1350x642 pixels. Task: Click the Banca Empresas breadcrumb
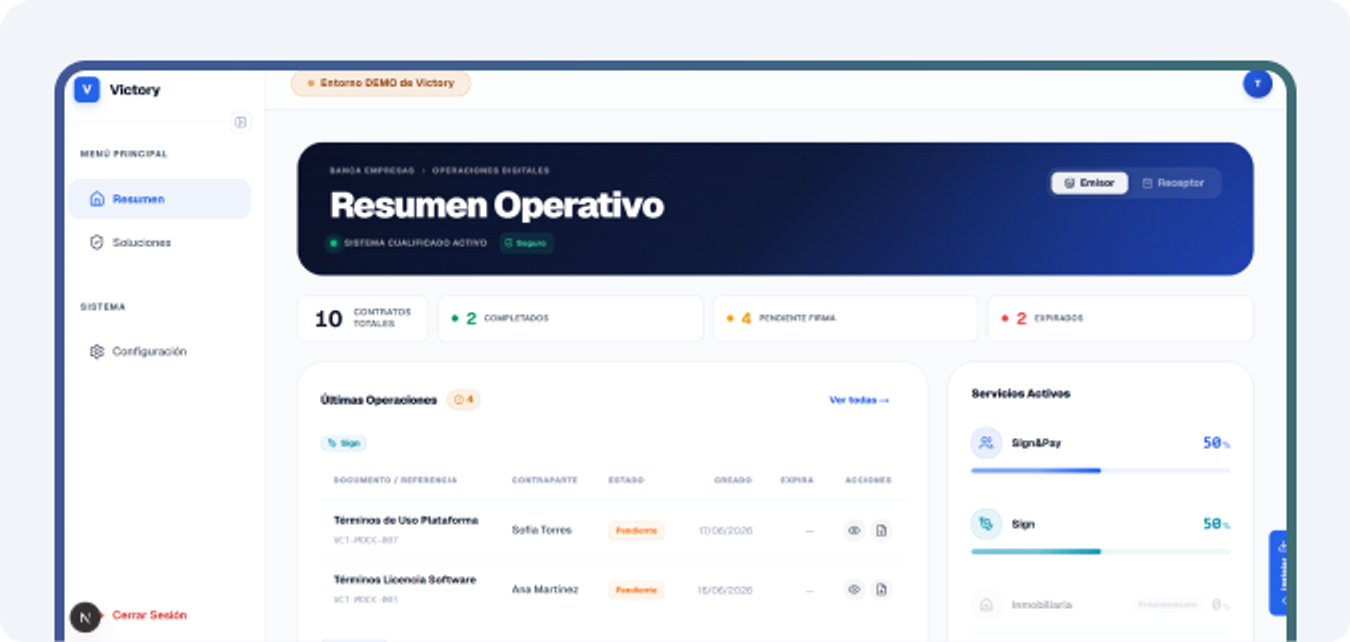(371, 170)
